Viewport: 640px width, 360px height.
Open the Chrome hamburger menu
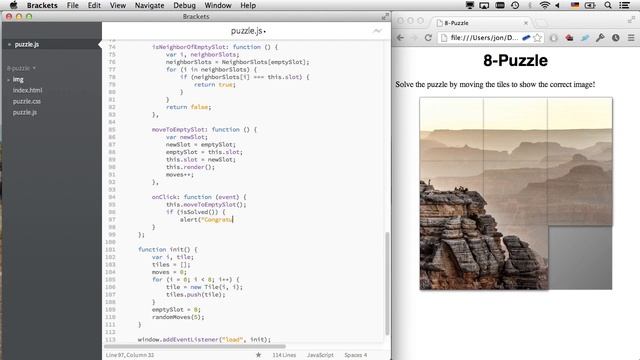tap(631, 38)
